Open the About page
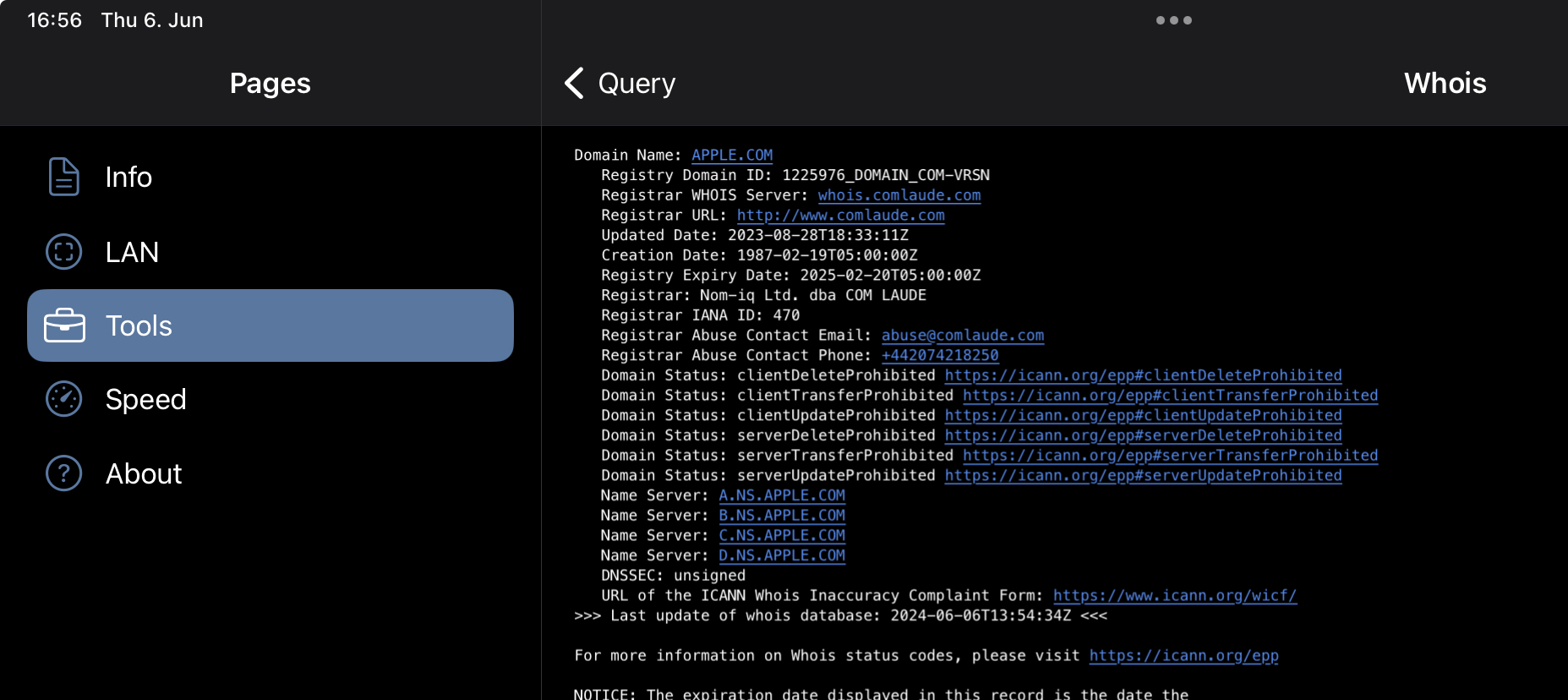 [144, 473]
